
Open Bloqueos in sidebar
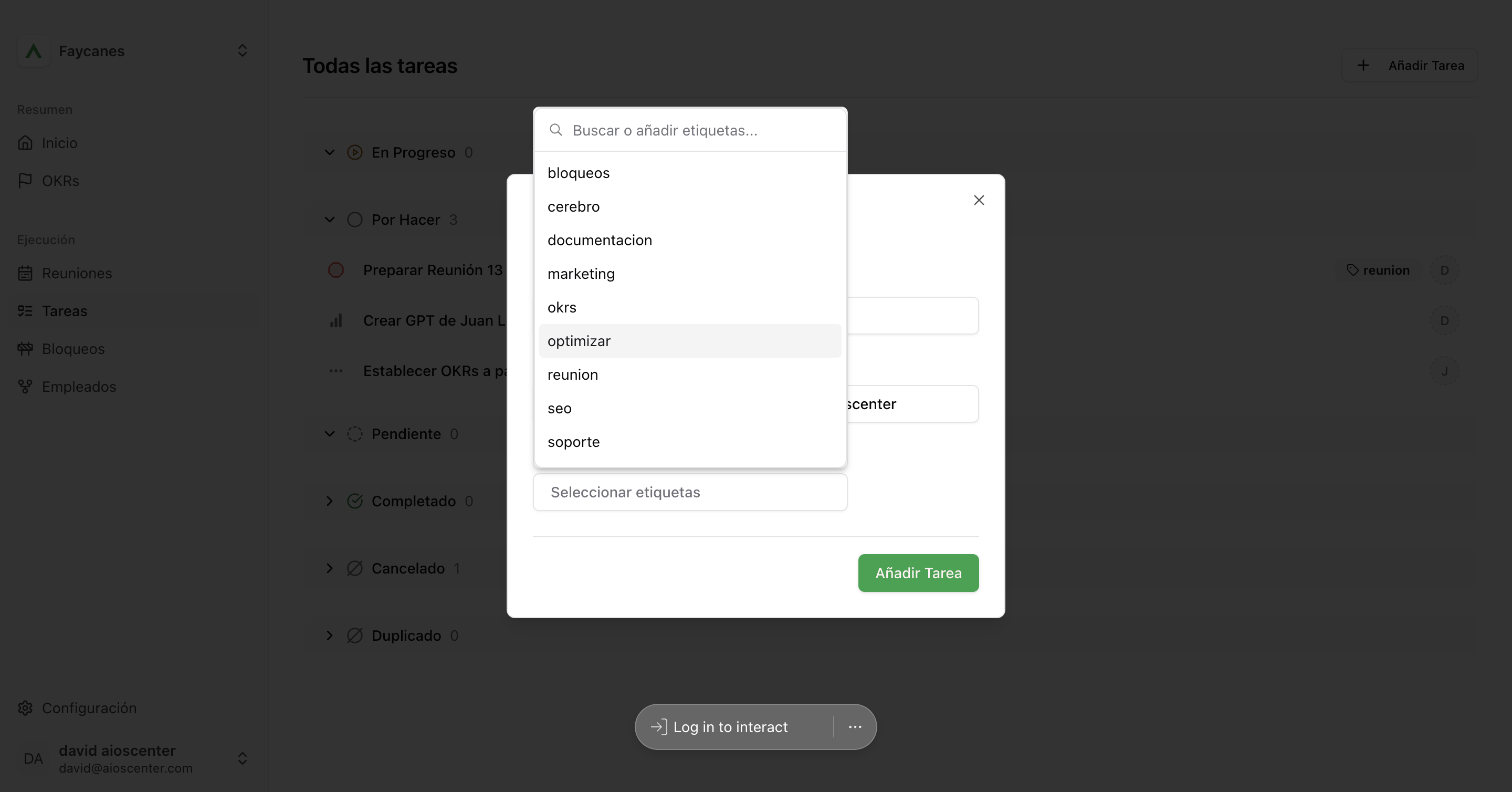(x=134, y=349)
